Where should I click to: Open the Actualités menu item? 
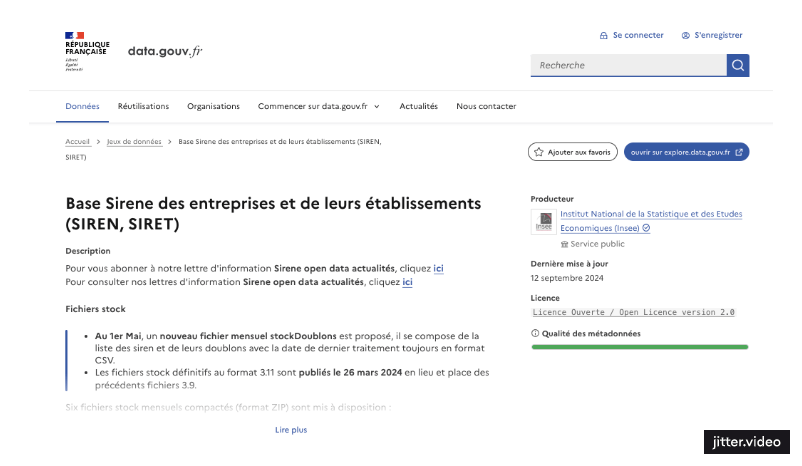(x=418, y=106)
